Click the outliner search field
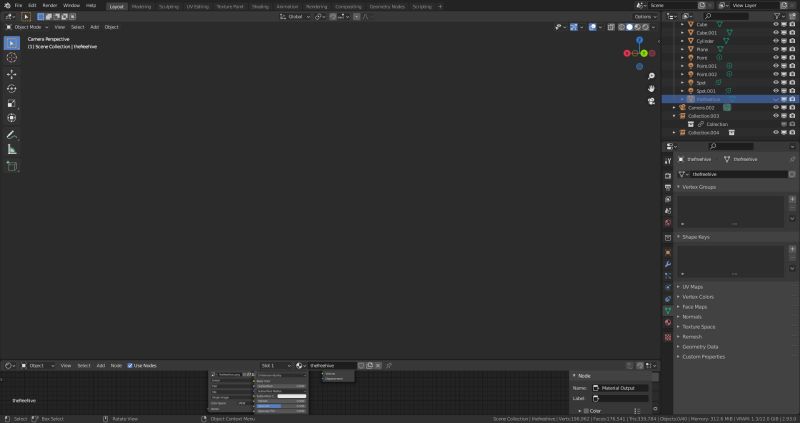The height and width of the screenshot is (423, 800). pos(728,16)
